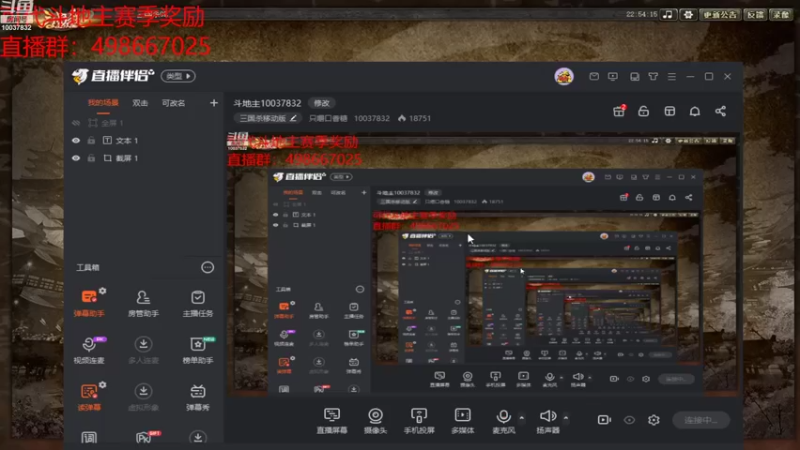Open the 读弹幕 tool
The width and height of the screenshot is (800, 450).
(x=89, y=397)
